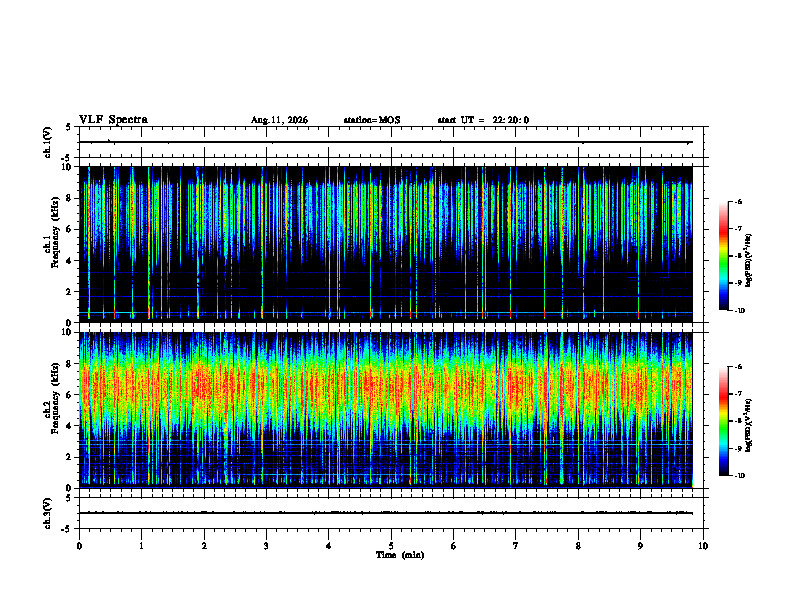Click the ch.2 colorbar log(PSD) unit label
The width and height of the screenshot is (792, 612).
(x=749, y=425)
